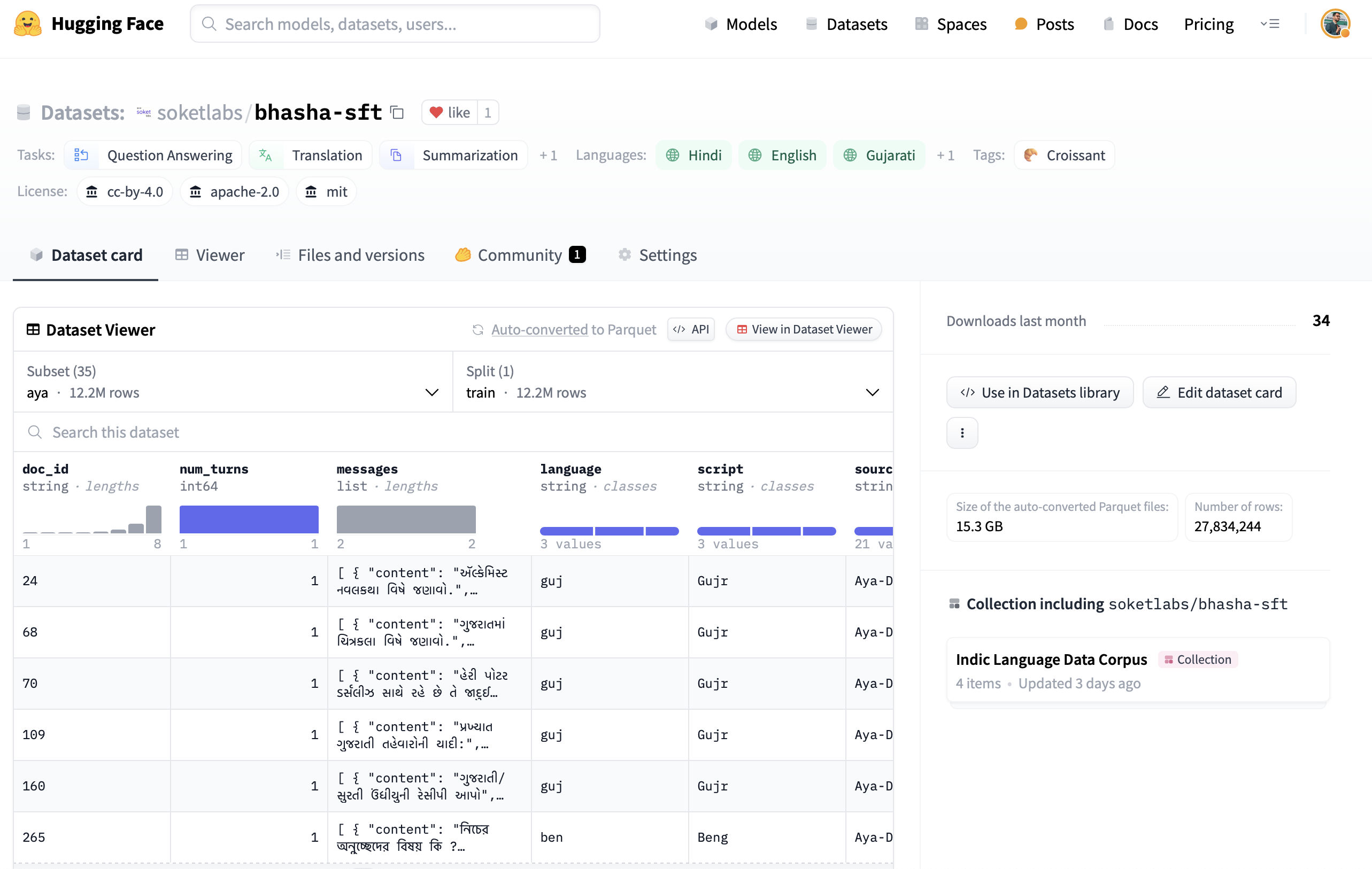Click the Auto-converted refresh icon
This screenshot has width=1372, height=869.
click(477, 330)
